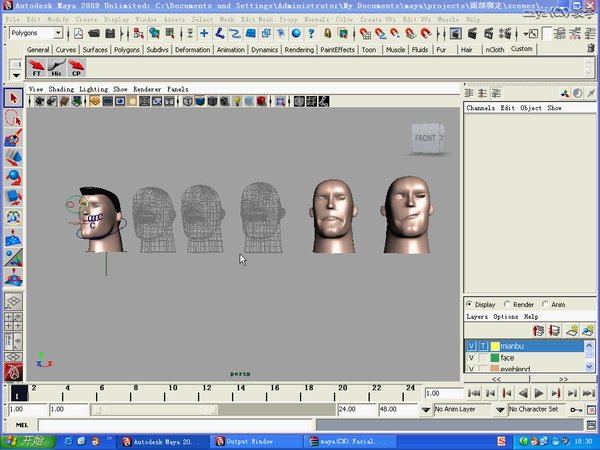Select the arrow Select tool
600x450 pixels.
pos(13,98)
